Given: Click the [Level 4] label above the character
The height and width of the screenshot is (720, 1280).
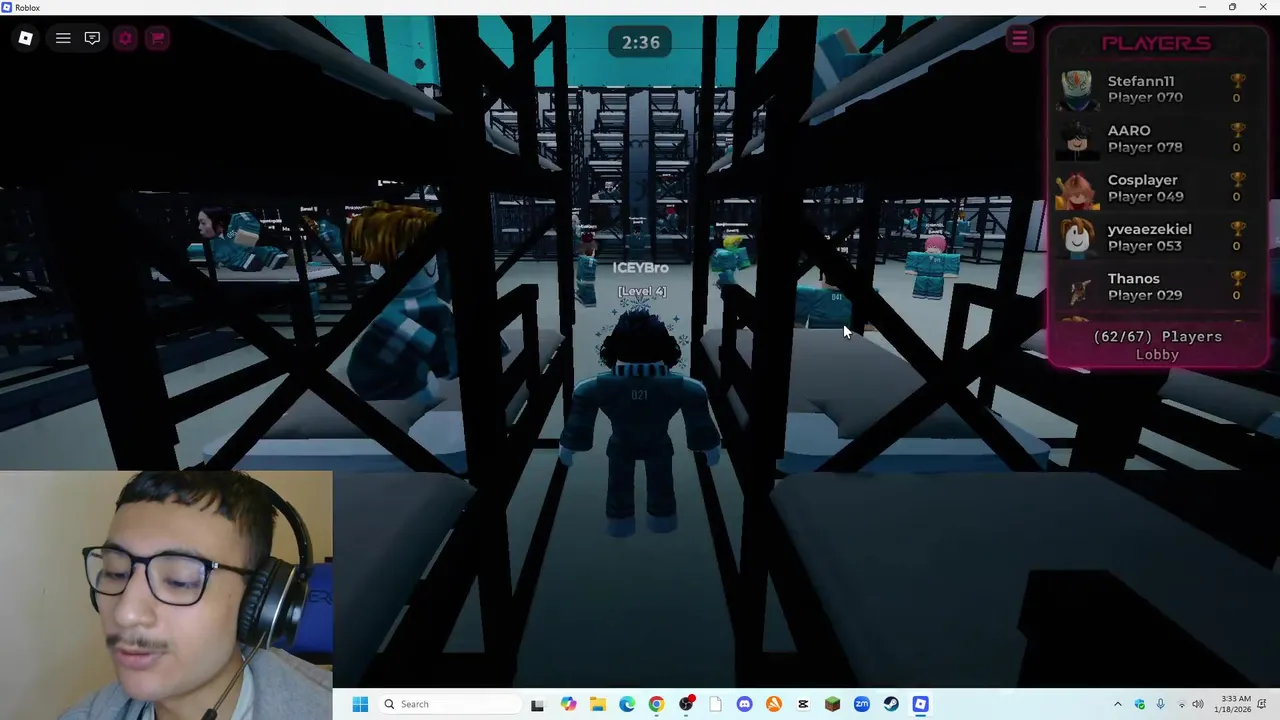Looking at the screenshot, I should tap(641, 292).
